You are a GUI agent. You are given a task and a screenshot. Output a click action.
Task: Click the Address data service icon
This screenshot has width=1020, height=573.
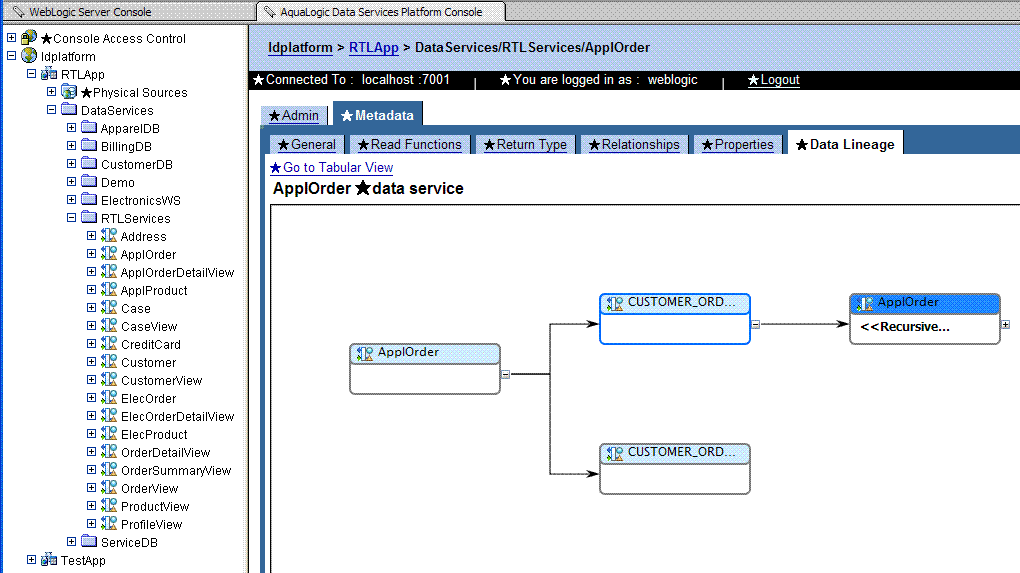point(109,235)
